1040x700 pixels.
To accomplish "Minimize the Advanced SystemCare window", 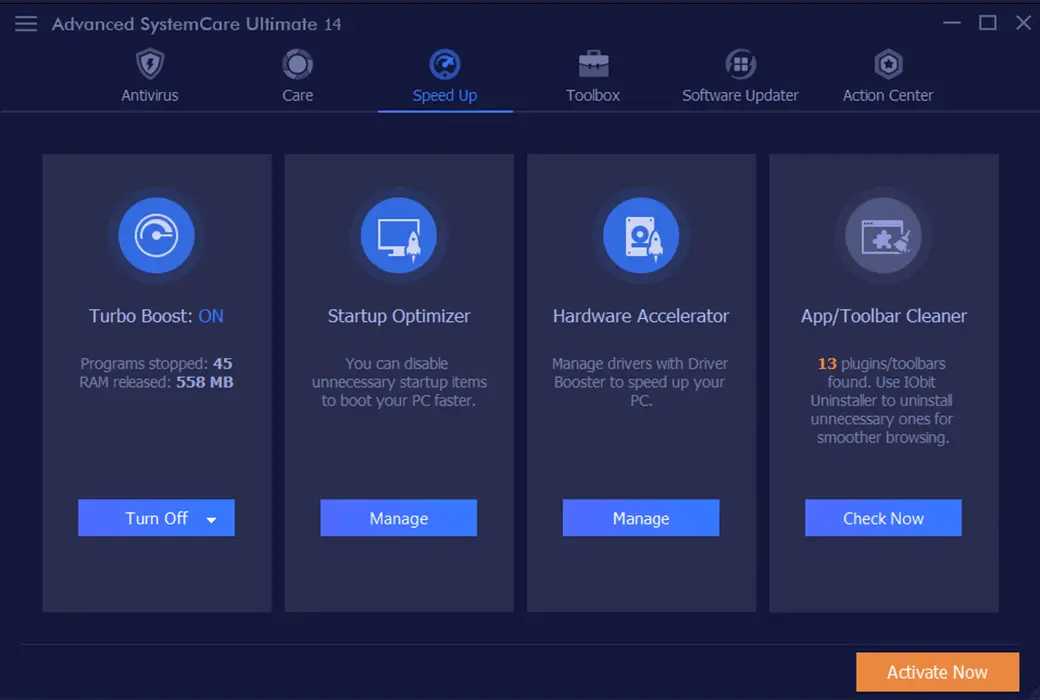I will click(x=952, y=23).
